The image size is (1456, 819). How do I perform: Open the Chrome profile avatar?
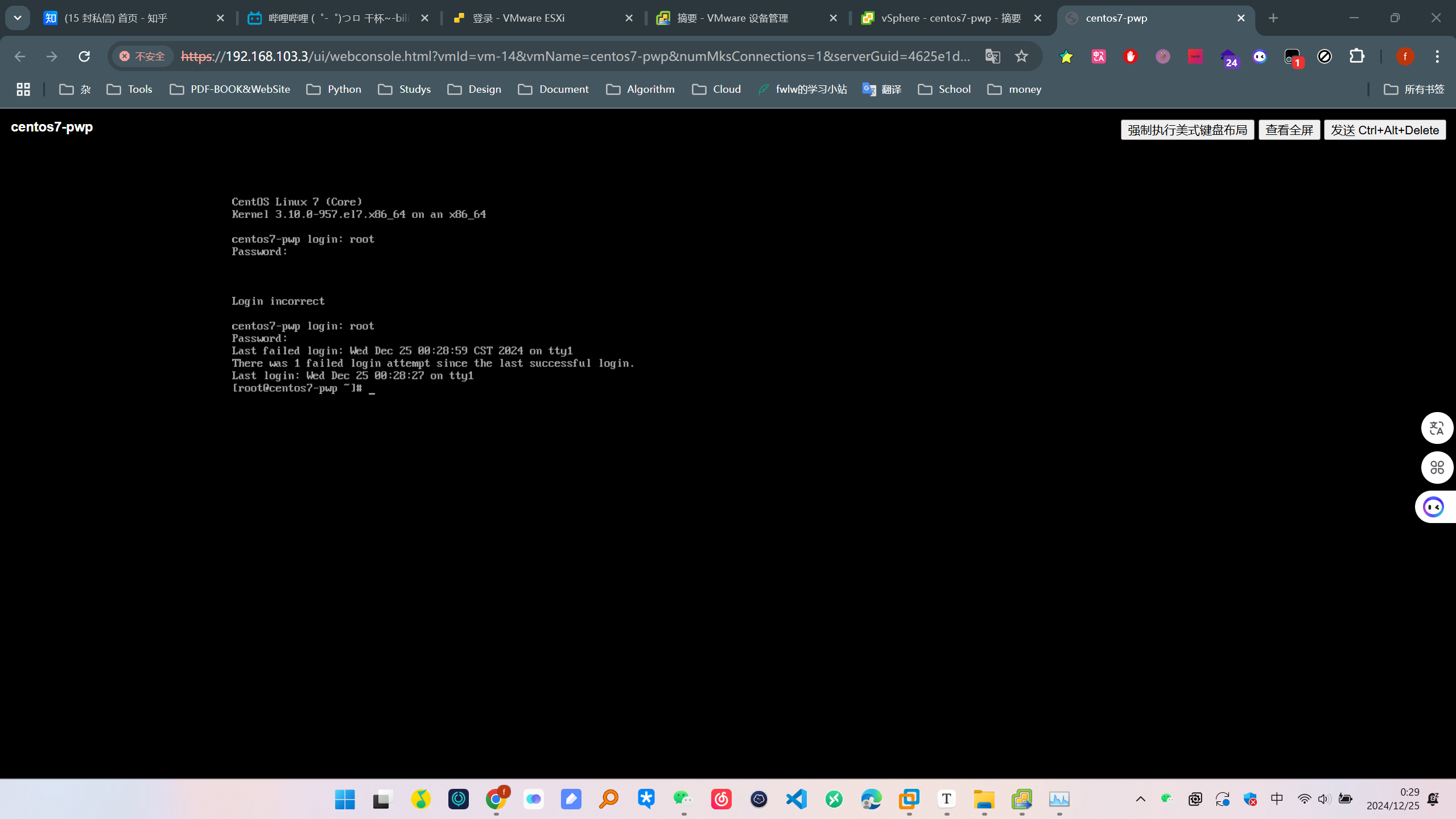coord(1405,56)
